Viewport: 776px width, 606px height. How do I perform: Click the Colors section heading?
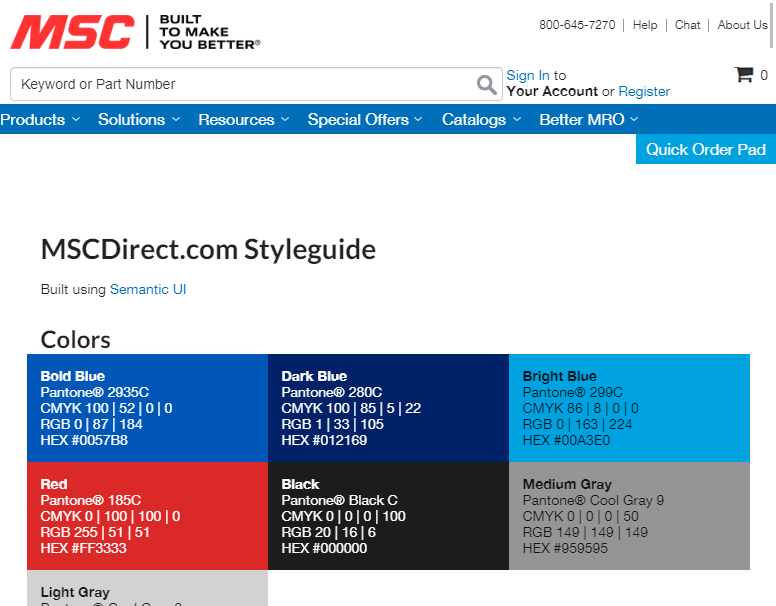tap(76, 340)
